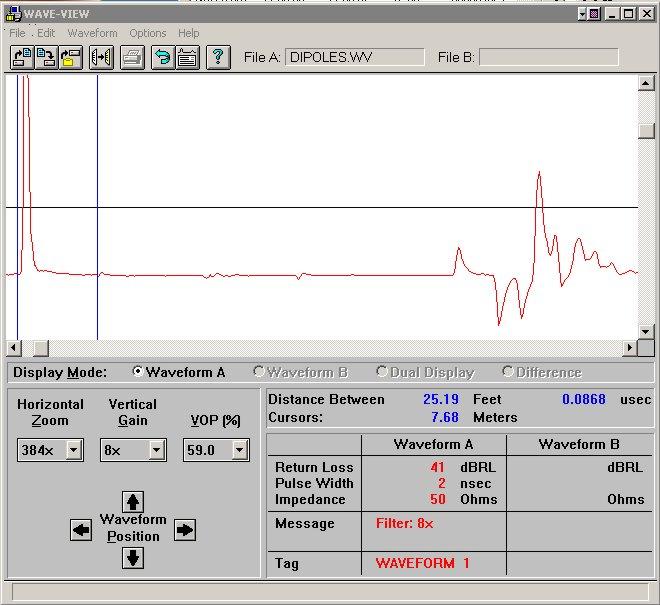Click vertical scrollbar up arrow of plot
Image resolution: width=660 pixels, height=605 pixels.
pos(646,83)
